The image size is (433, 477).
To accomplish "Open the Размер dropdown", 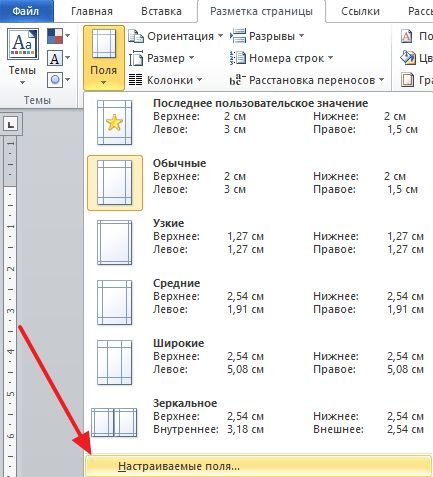I will [x=191, y=58].
